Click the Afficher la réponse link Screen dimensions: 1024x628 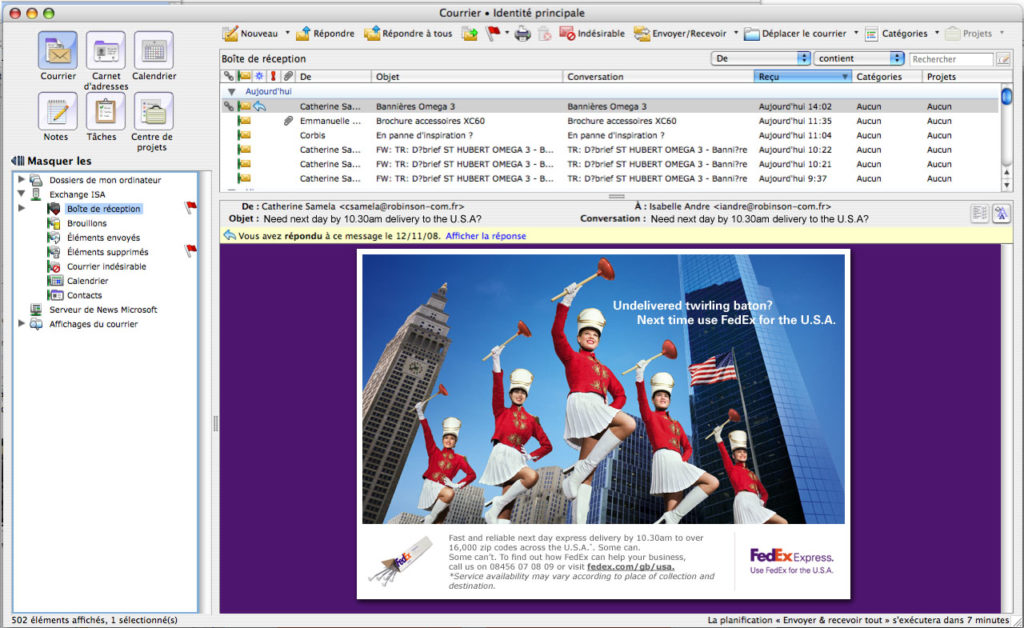(x=486, y=236)
